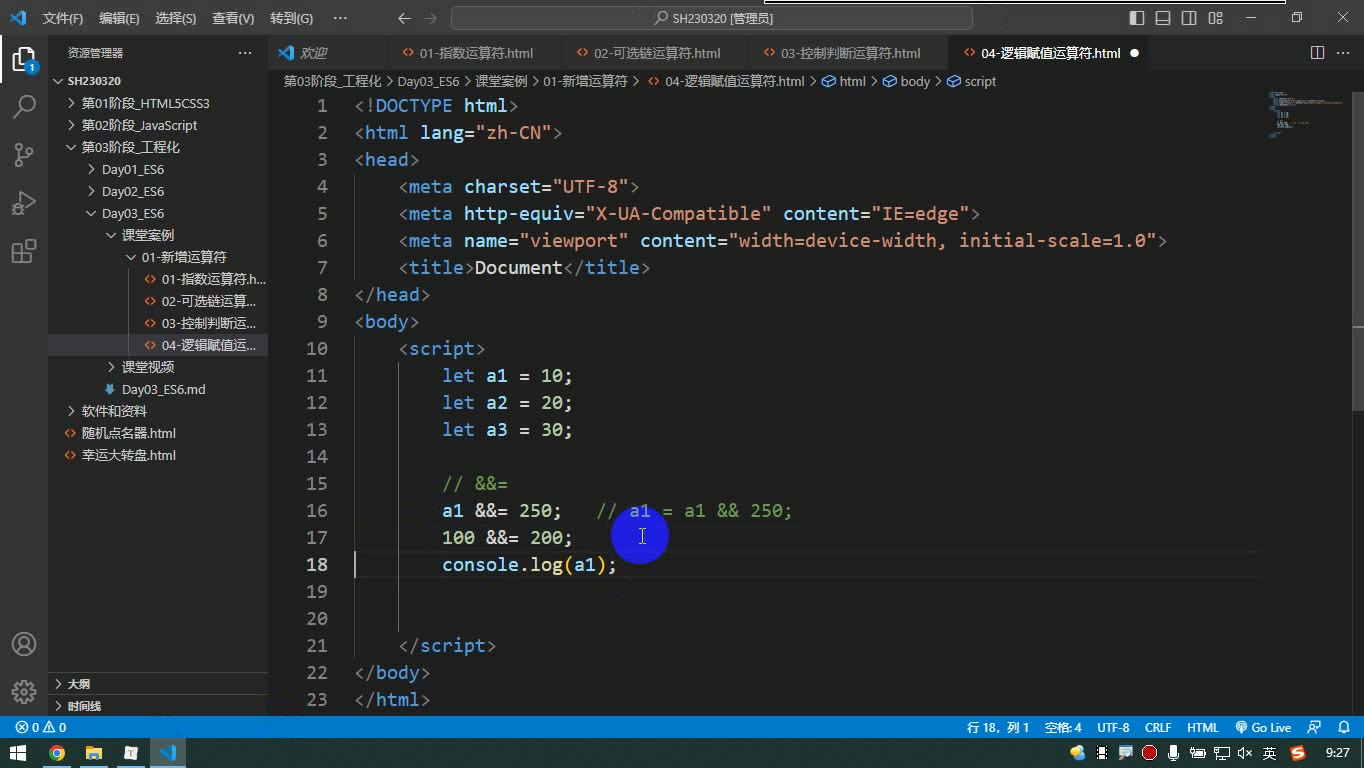
Task: Open the Extensions view
Action: click(x=23, y=250)
